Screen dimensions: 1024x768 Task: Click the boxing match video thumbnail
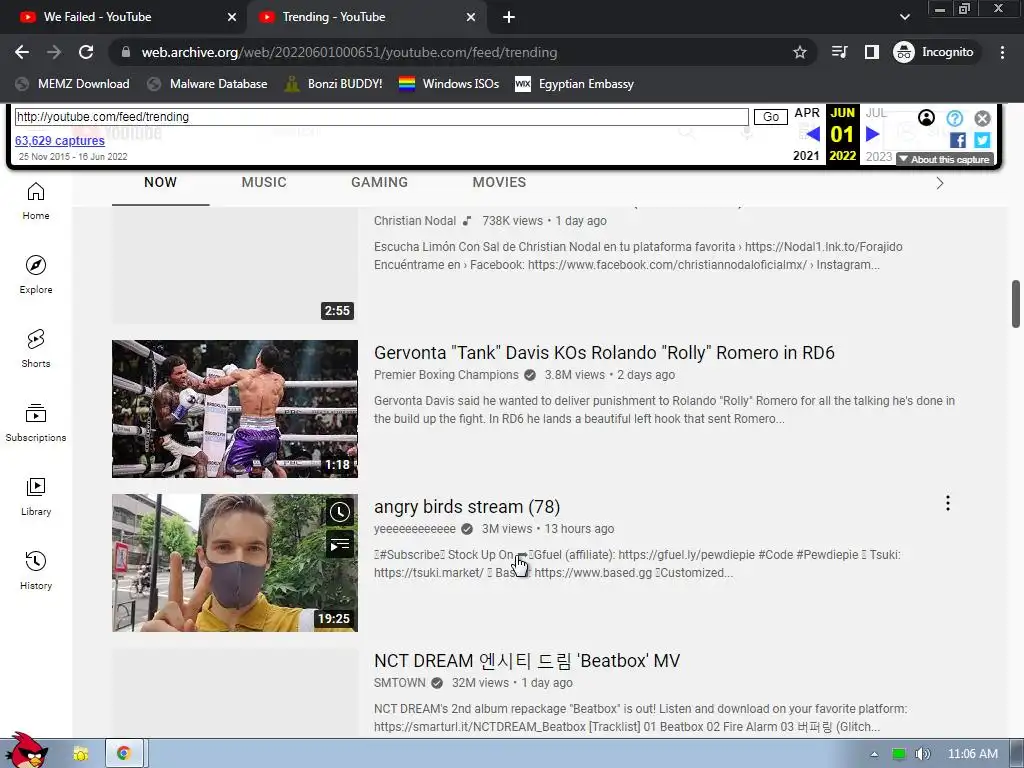(235, 409)
